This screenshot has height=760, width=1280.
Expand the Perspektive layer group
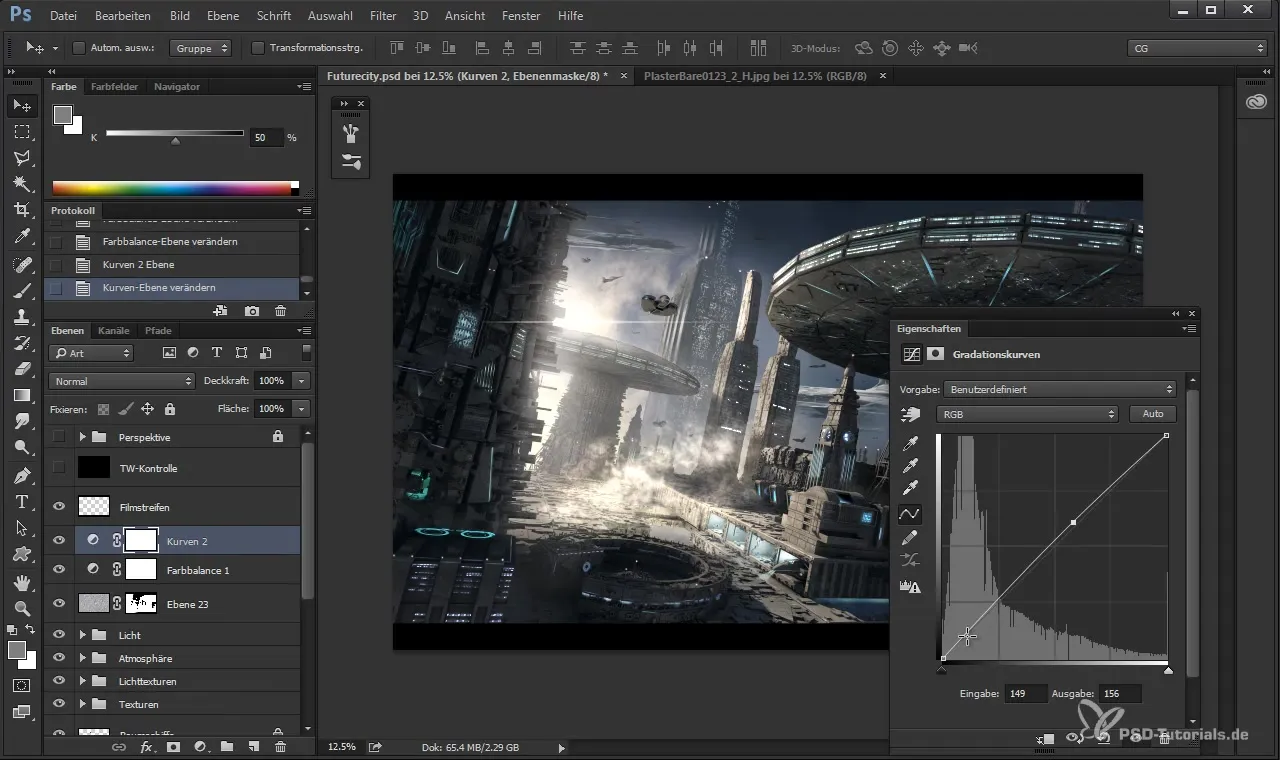click(x=83, y=437)
